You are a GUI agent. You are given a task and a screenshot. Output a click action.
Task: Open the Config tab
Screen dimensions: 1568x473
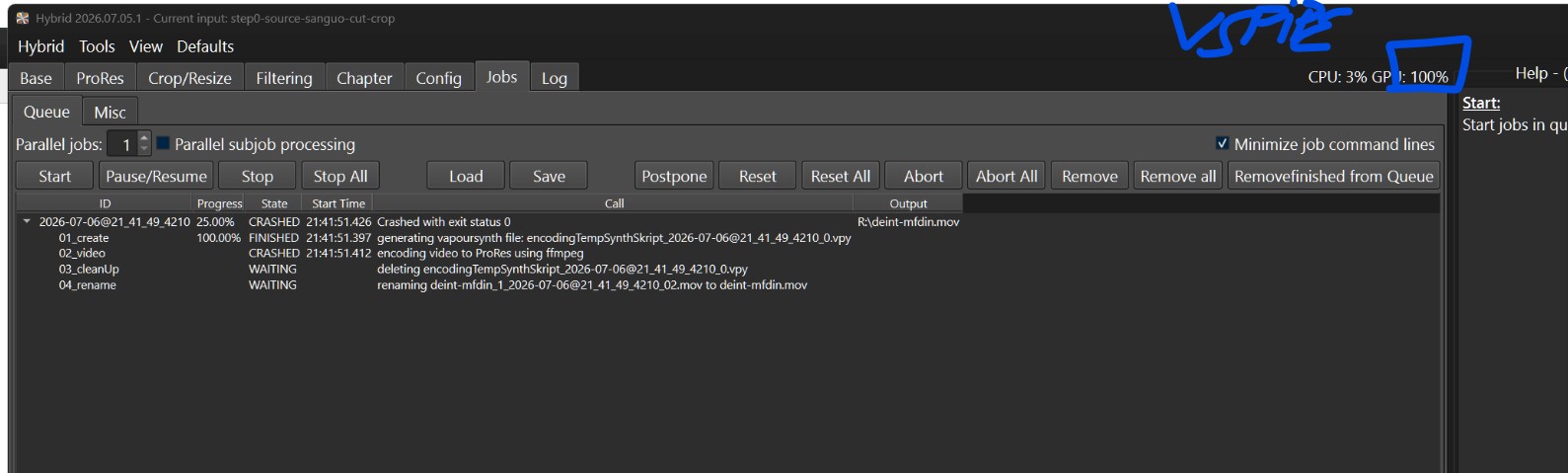click(x=438, y=78)
